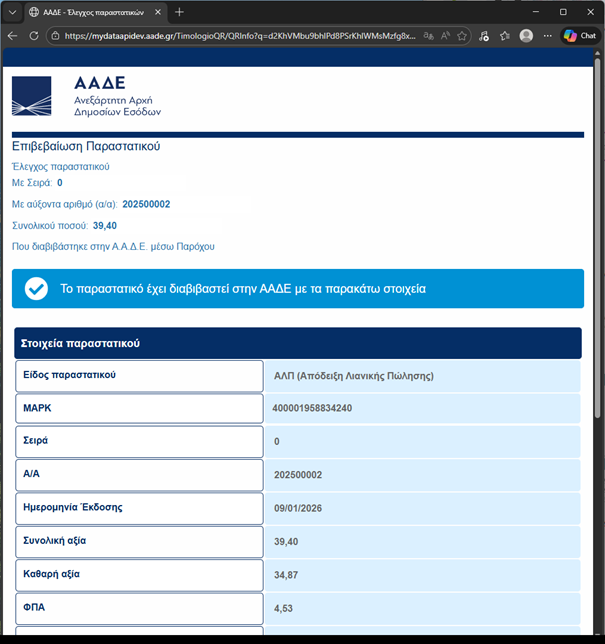The height and width of the screenshot is (644, 605).
Task: Click 'Ημερομηνία Έκδοσης' label cell
Action: pyautogui.click(x=139, y=509)
